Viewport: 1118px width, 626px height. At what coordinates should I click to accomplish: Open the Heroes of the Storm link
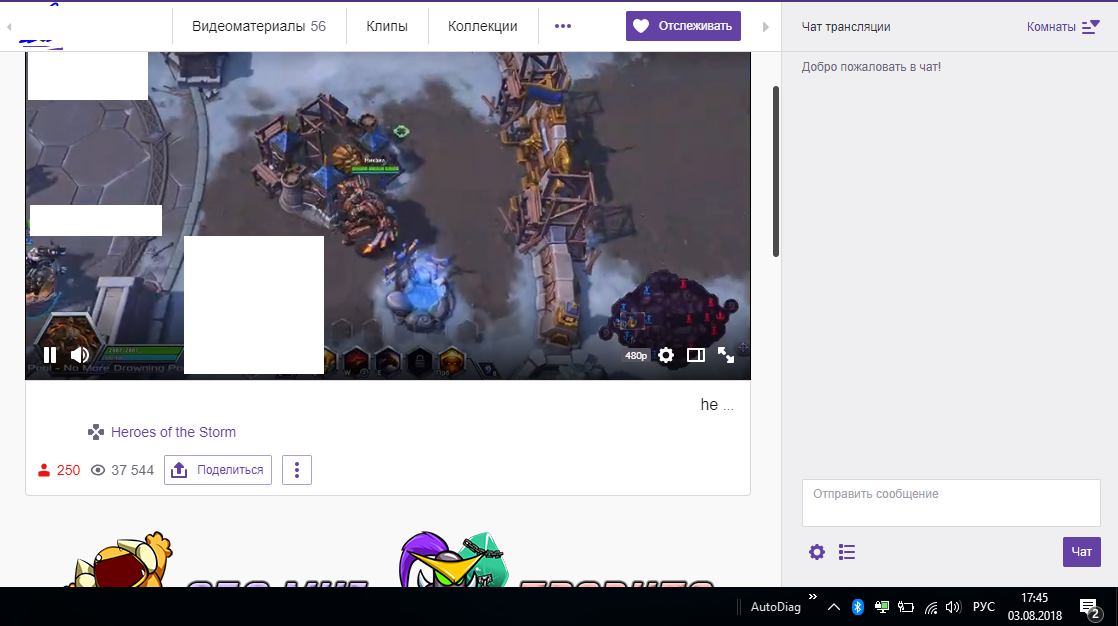[173, 432]
